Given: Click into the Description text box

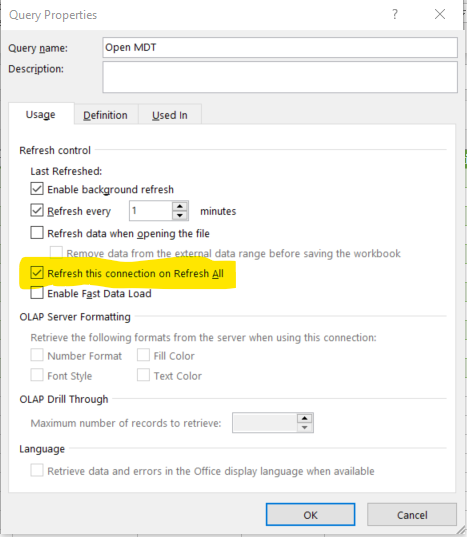Looking at the screenshot, I should tap(280, 77).
